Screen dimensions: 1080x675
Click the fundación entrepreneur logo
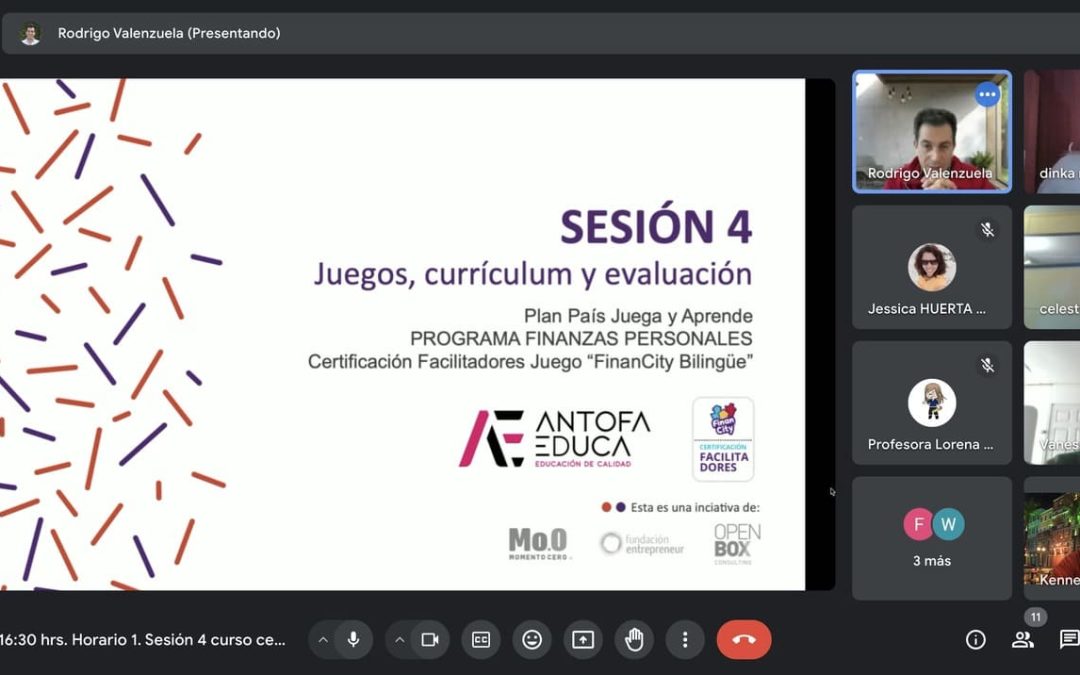pyautogui.click(x=642, y=543)
